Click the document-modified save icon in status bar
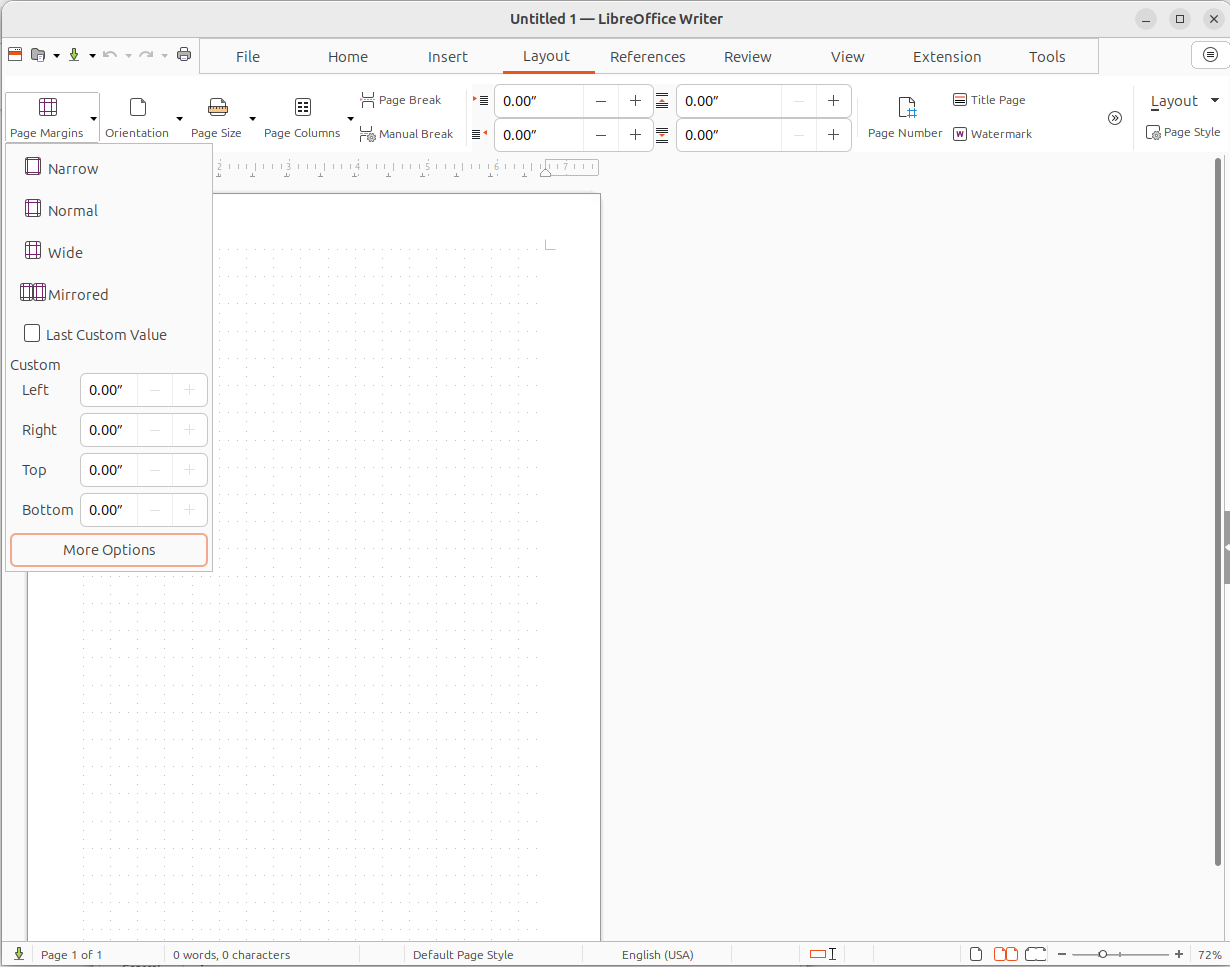Image resolution: width=1230 pixels, height=967 pixels. pos(18,954)
